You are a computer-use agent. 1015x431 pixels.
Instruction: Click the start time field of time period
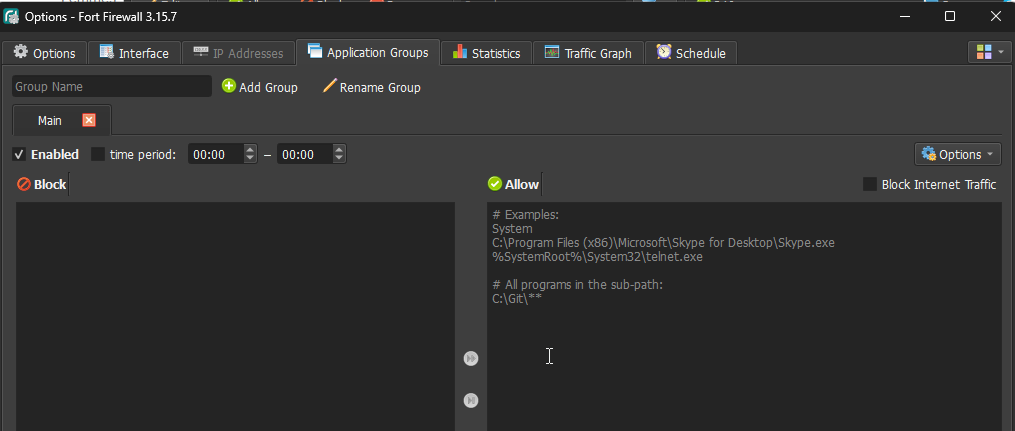pos(216,155)
